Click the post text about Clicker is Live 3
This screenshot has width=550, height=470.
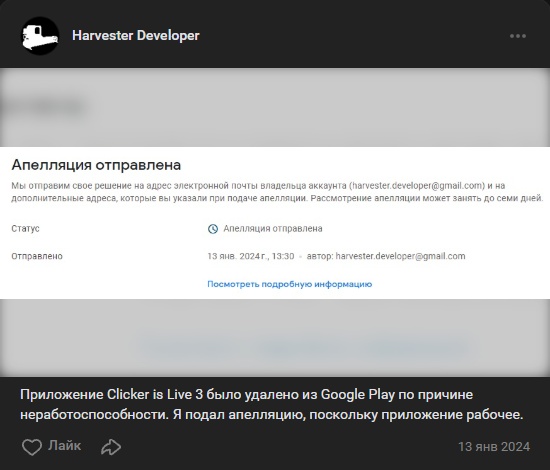pos(271,405)
